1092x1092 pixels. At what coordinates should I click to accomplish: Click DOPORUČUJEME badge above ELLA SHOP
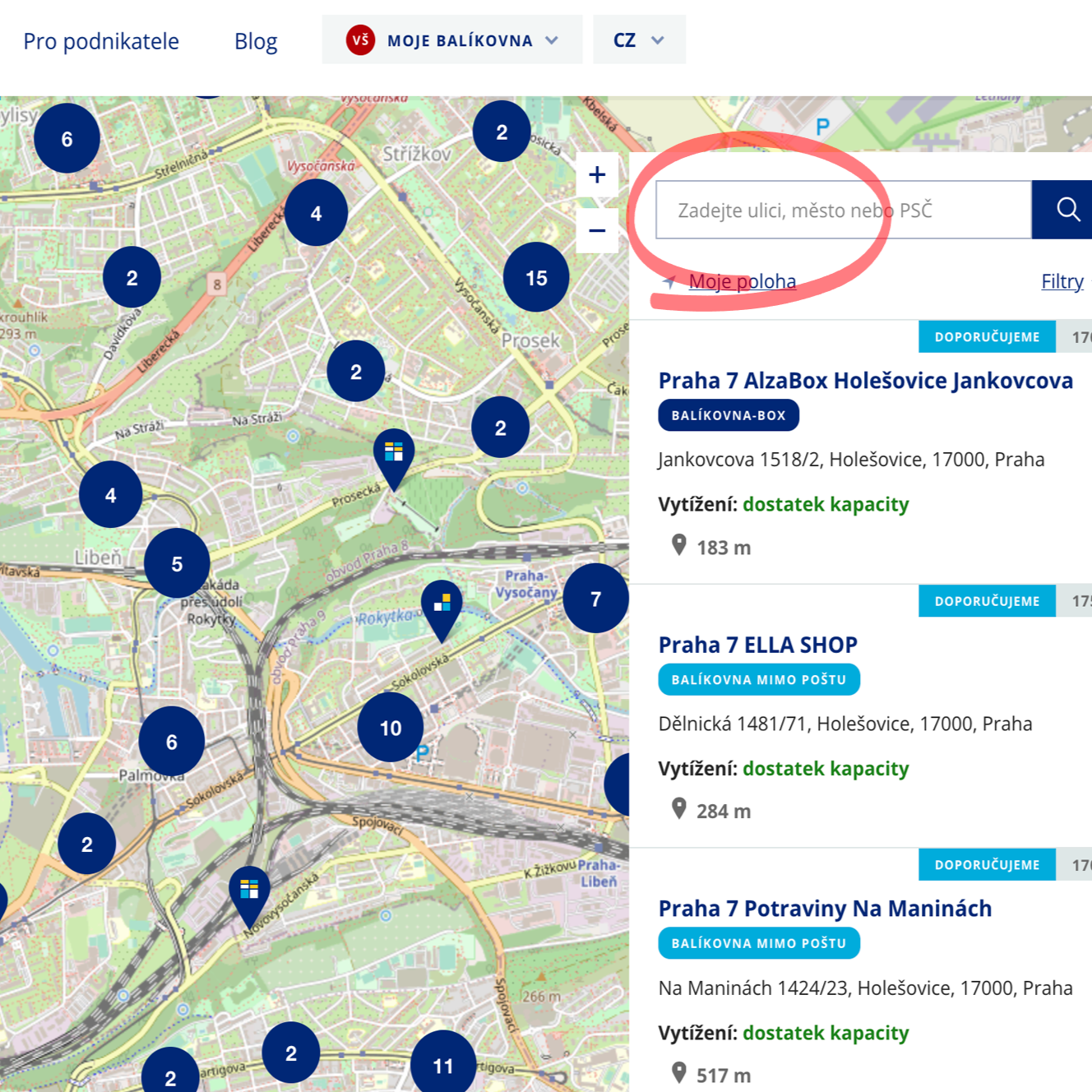click(987, 601)
